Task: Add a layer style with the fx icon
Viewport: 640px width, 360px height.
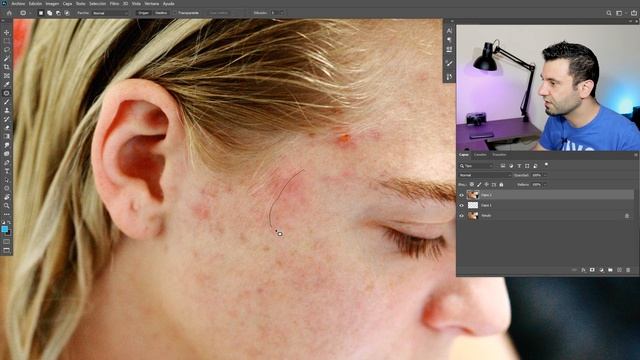Action: (583, 270)
